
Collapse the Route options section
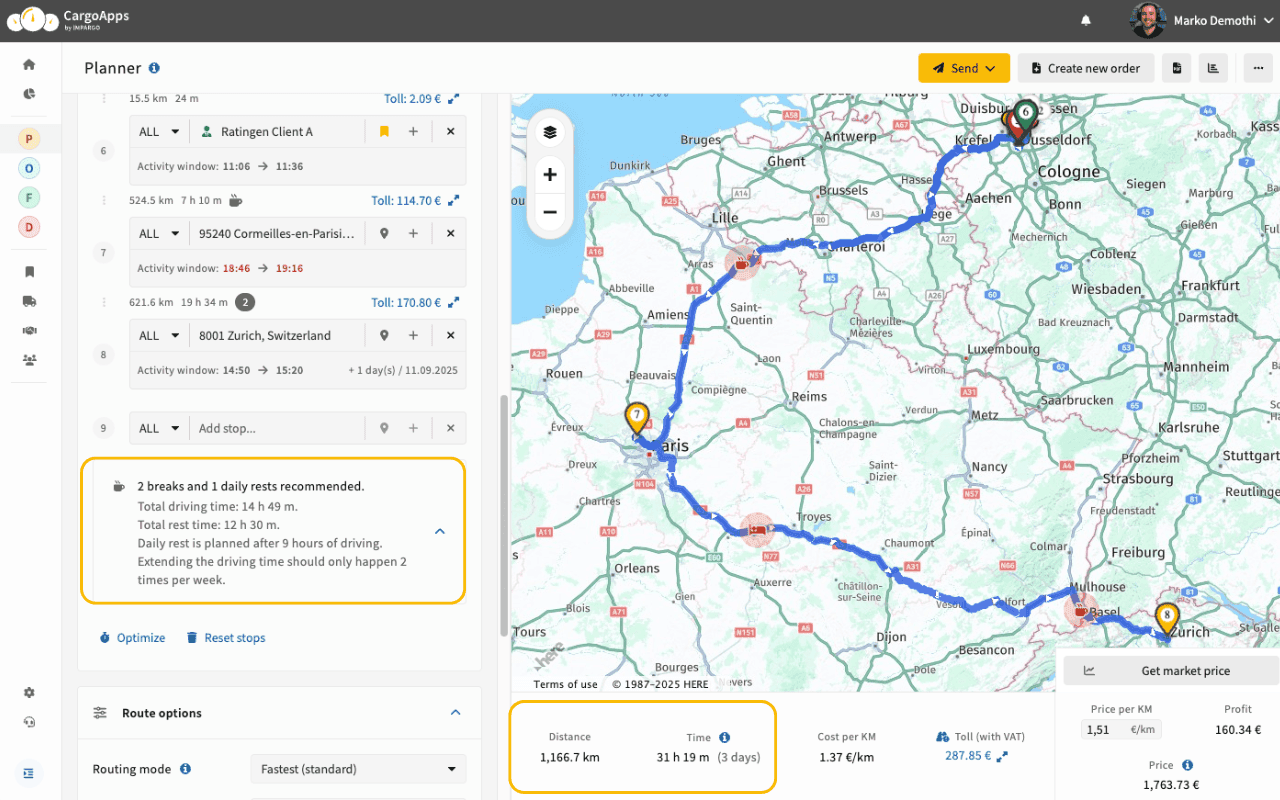point(455,713)
